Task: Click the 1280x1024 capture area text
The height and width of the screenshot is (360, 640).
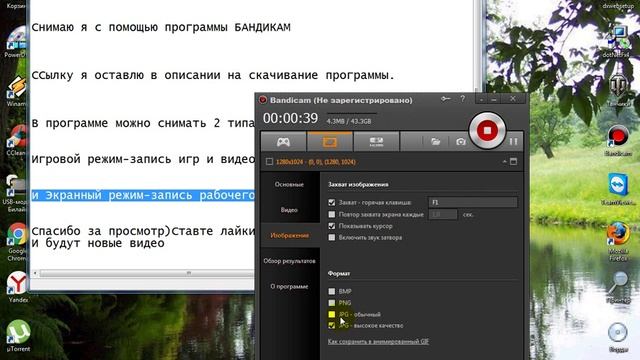Action: (316, 162)
